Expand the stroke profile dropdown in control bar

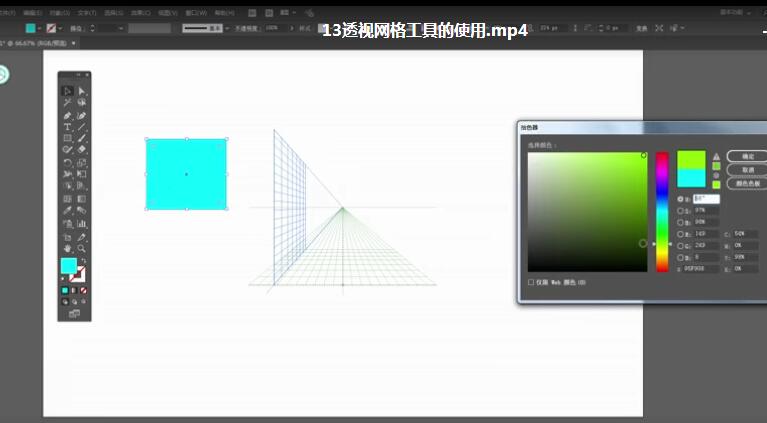[x=227, y=28]
